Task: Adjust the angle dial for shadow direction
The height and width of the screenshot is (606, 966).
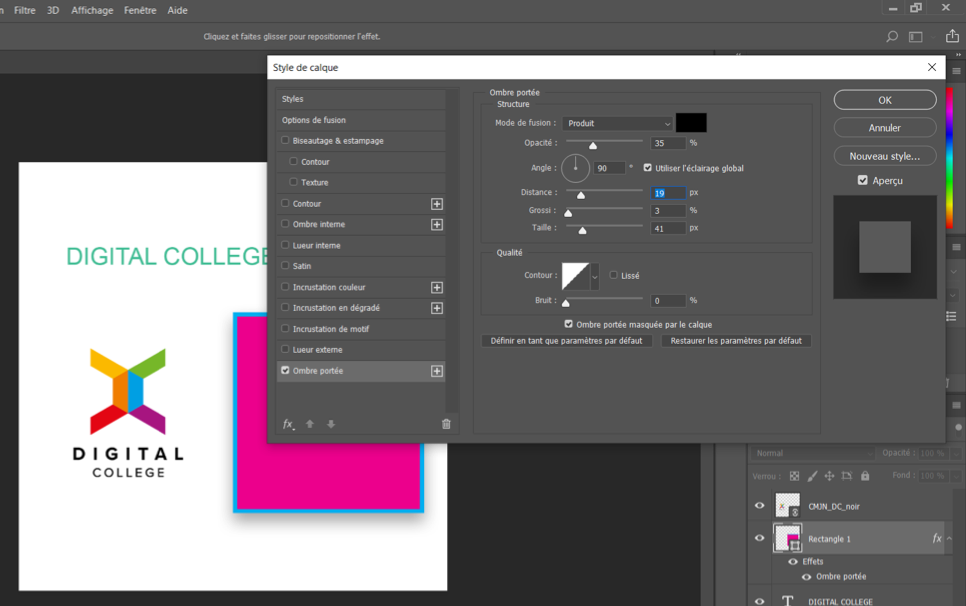Action: (575, 168)
